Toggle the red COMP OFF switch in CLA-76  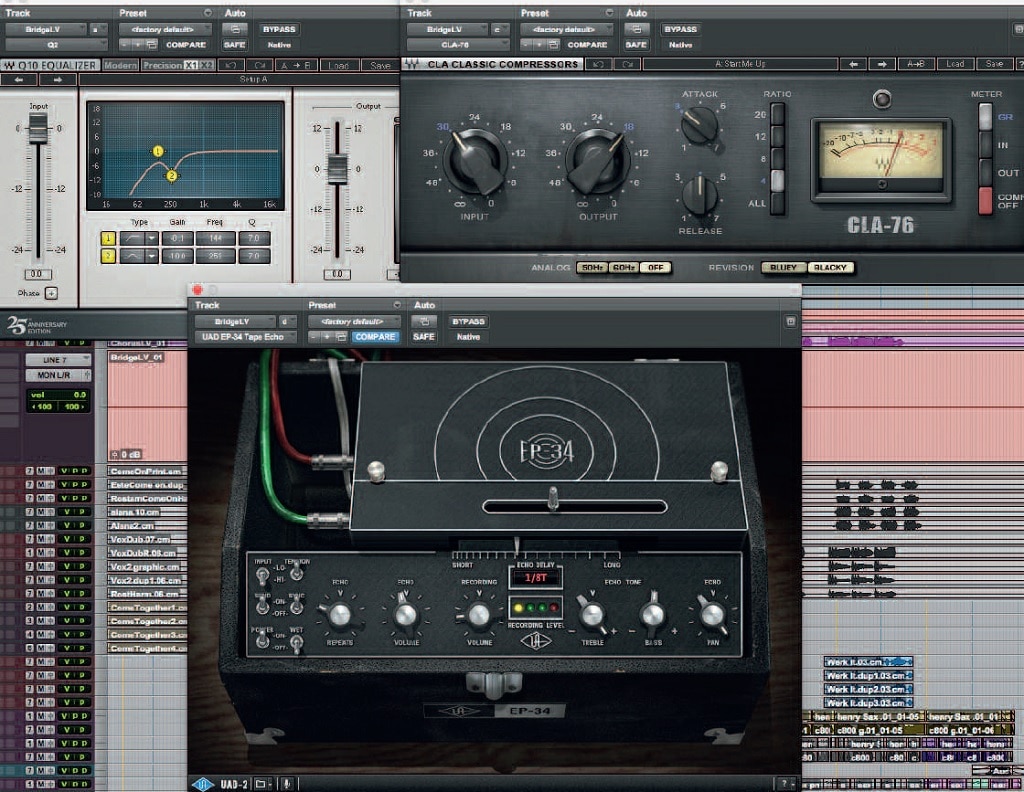[x=985, y=200]
